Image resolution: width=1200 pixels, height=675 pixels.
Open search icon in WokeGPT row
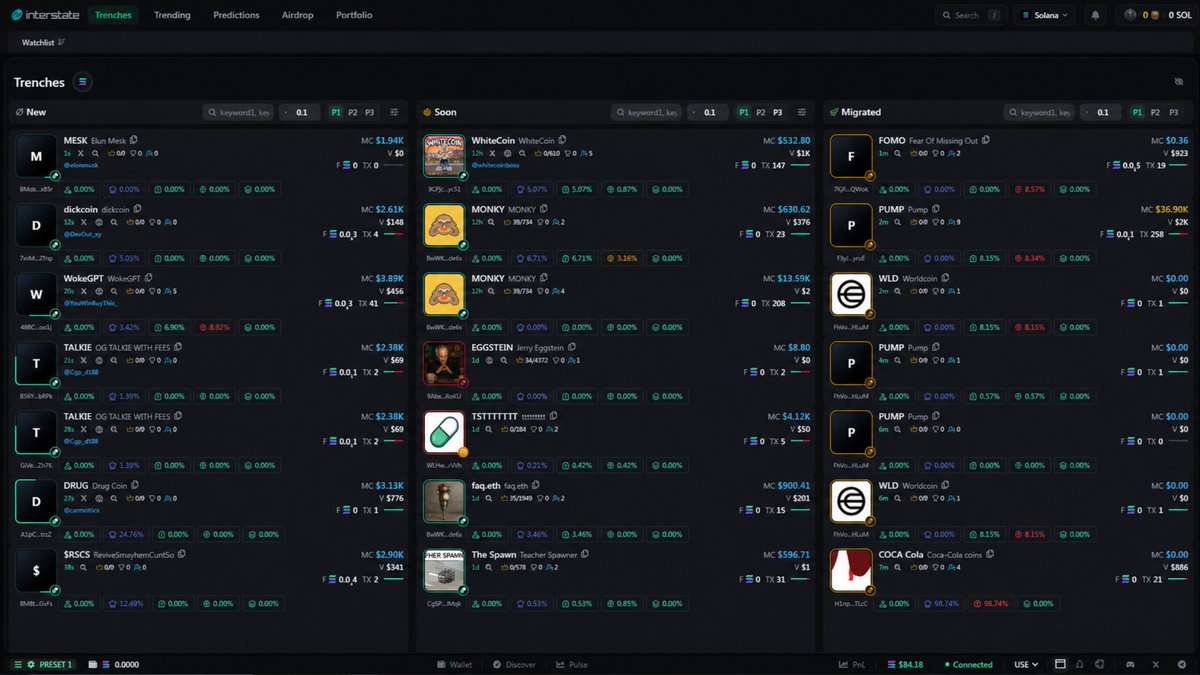coord(115,291)
